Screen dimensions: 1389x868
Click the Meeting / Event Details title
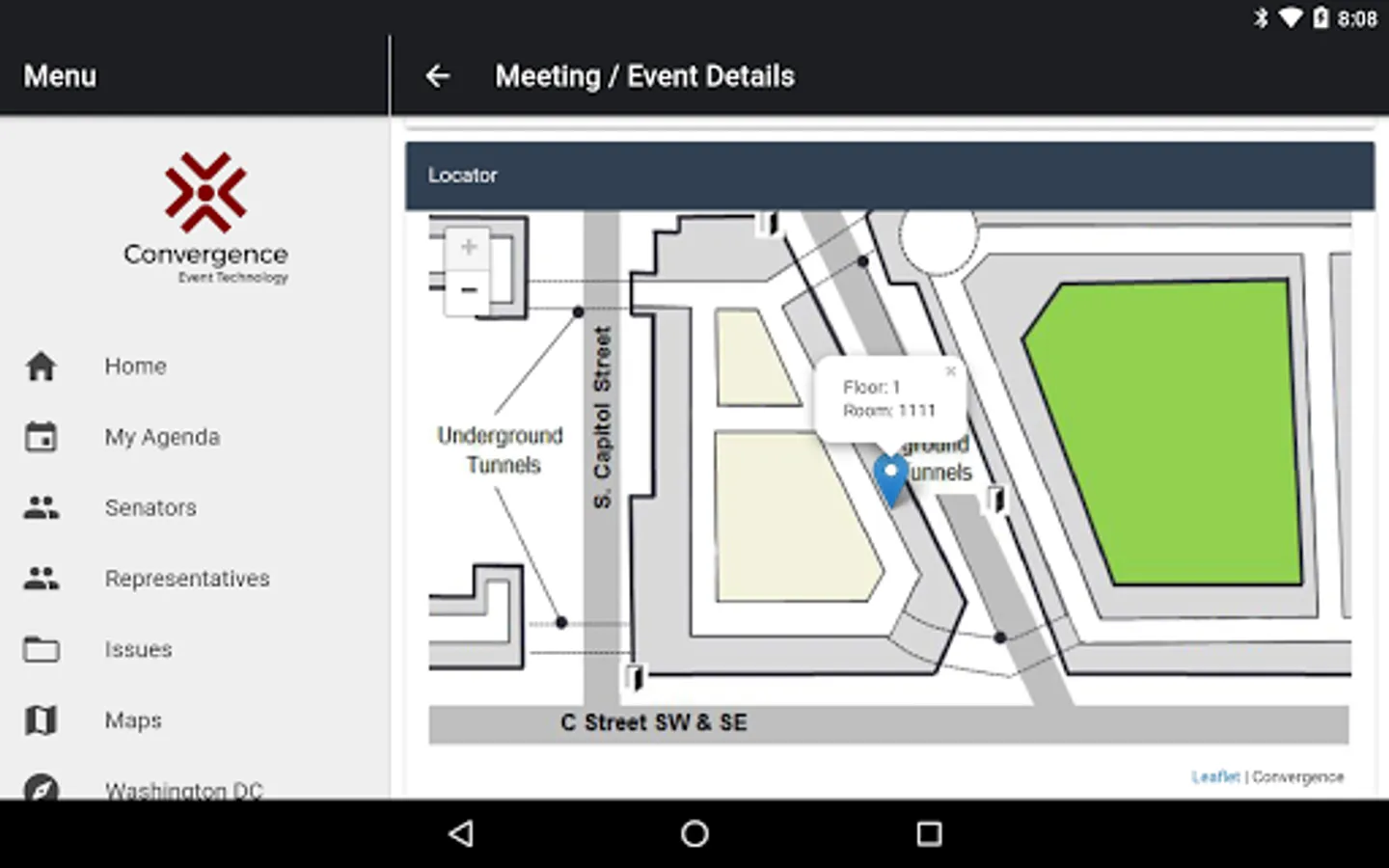pyautogui.click(x=644, y=76)
